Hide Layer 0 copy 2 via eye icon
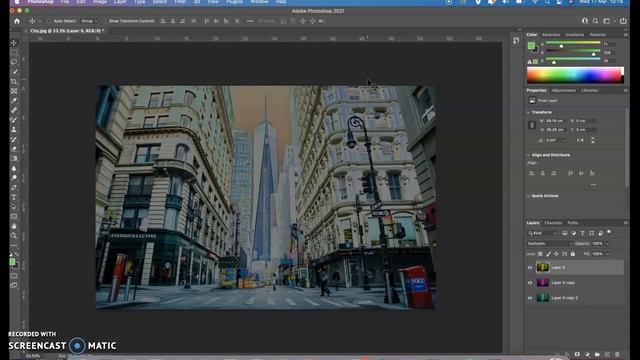Image resolution: width=640 pixels, height=360 pixels. click(530, 298)
